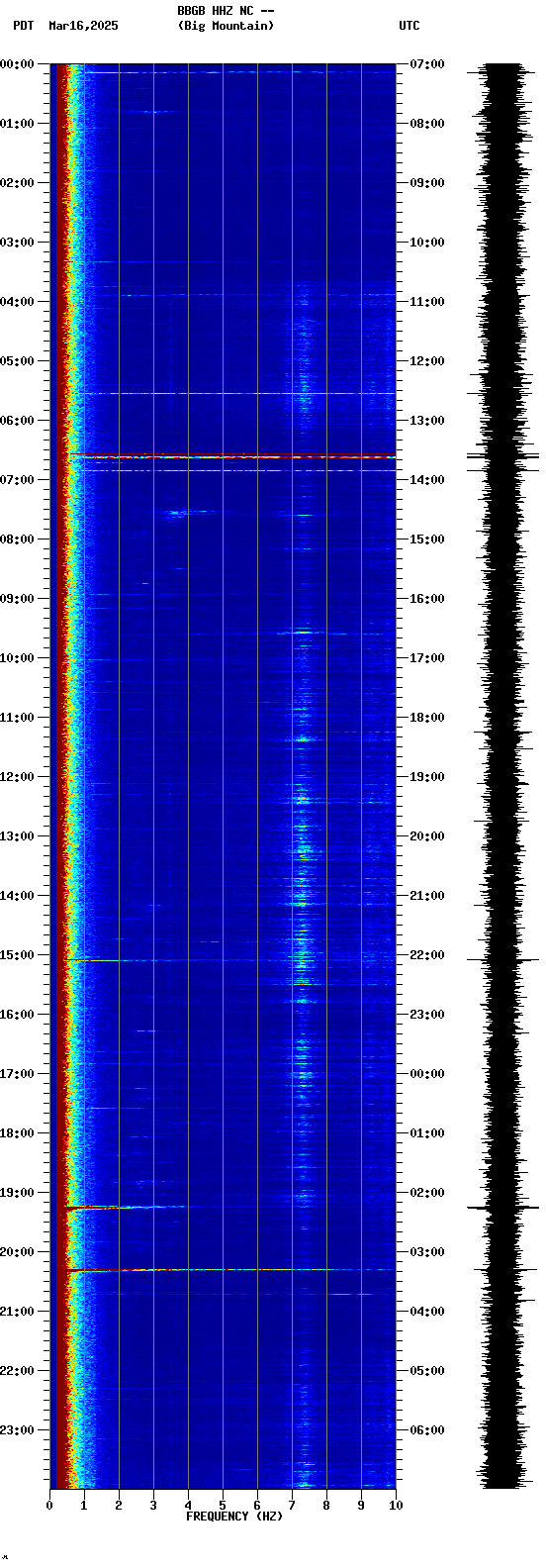Click the waveform spike near 02:15 UTC
The width and height of the screenshot is (546, 1568).
point(503,1208)
